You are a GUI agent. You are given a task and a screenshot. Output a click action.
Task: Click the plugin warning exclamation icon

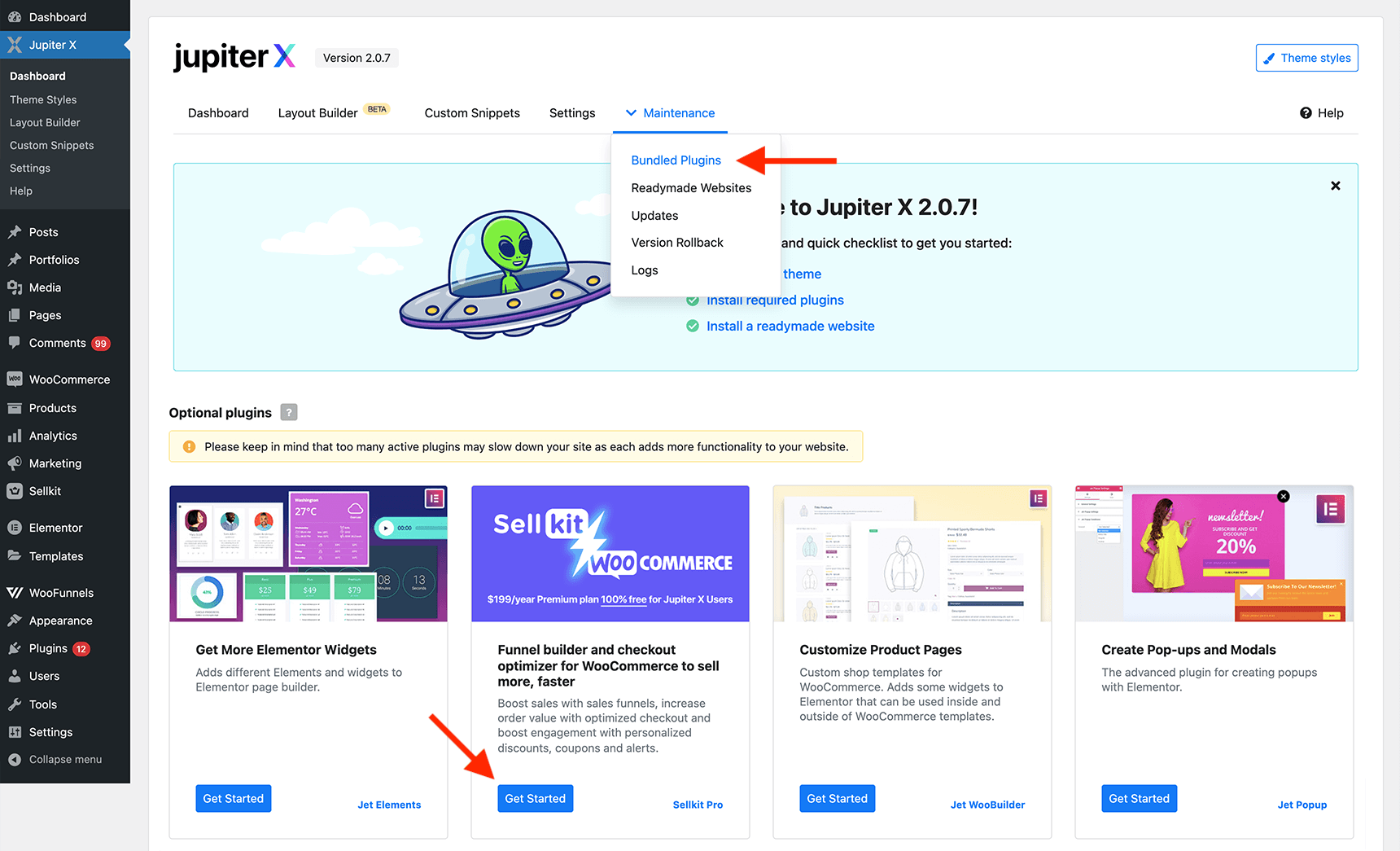(x=190, y=447)
